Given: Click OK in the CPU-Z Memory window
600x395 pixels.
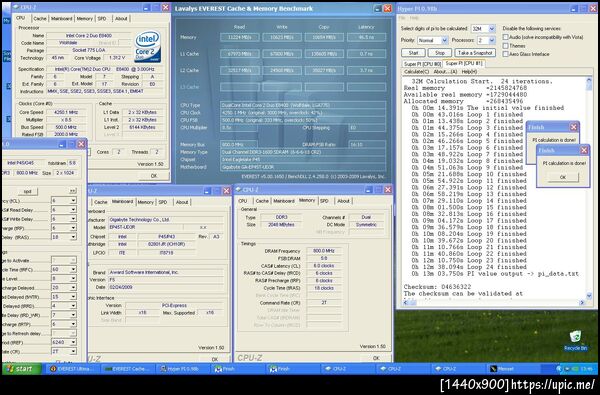Looking at the screenshot, I should 376,358.
